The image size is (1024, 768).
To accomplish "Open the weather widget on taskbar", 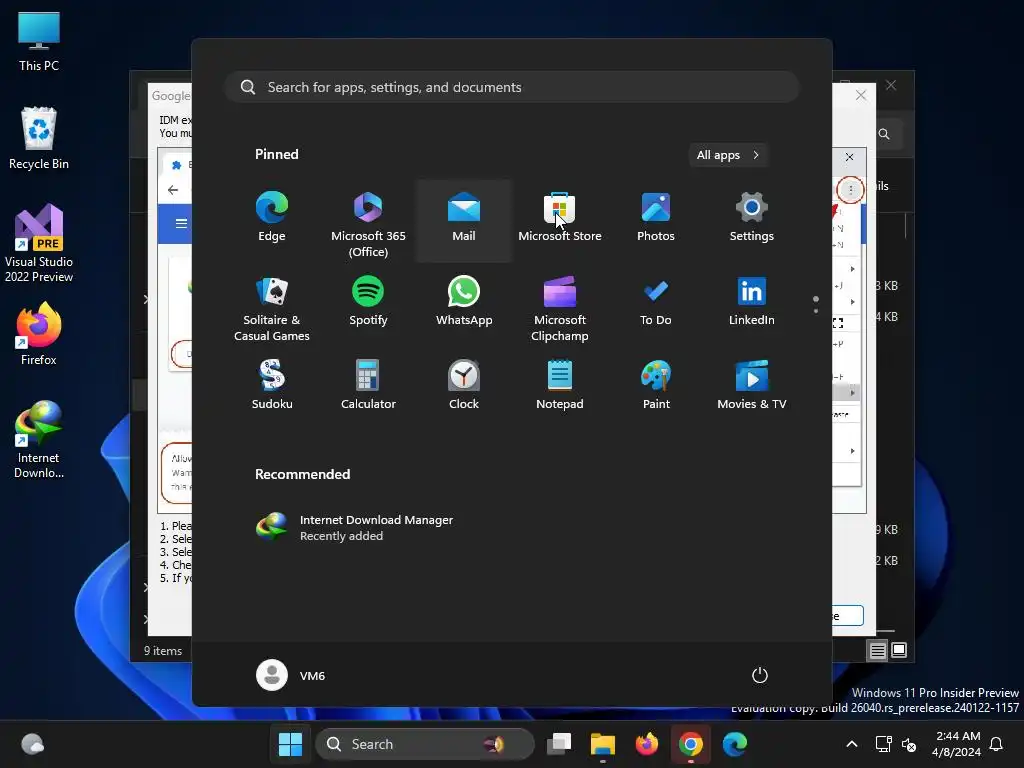I will 33,744.
